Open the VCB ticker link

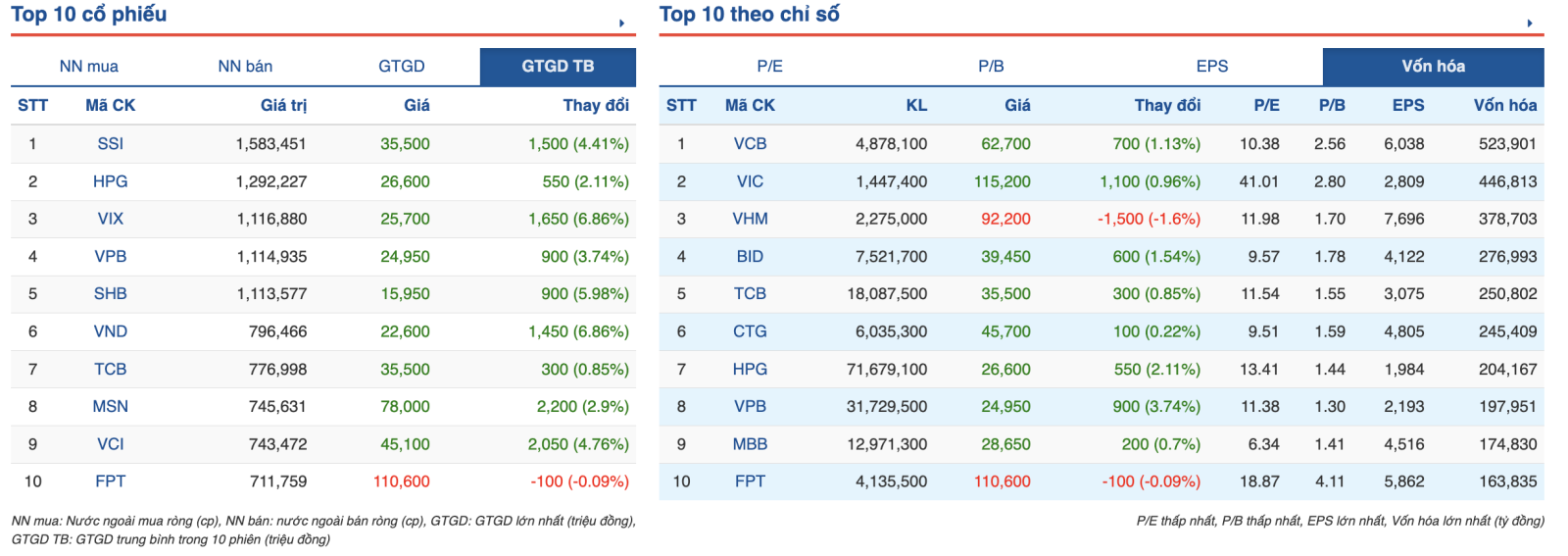[x=751, y=143]
